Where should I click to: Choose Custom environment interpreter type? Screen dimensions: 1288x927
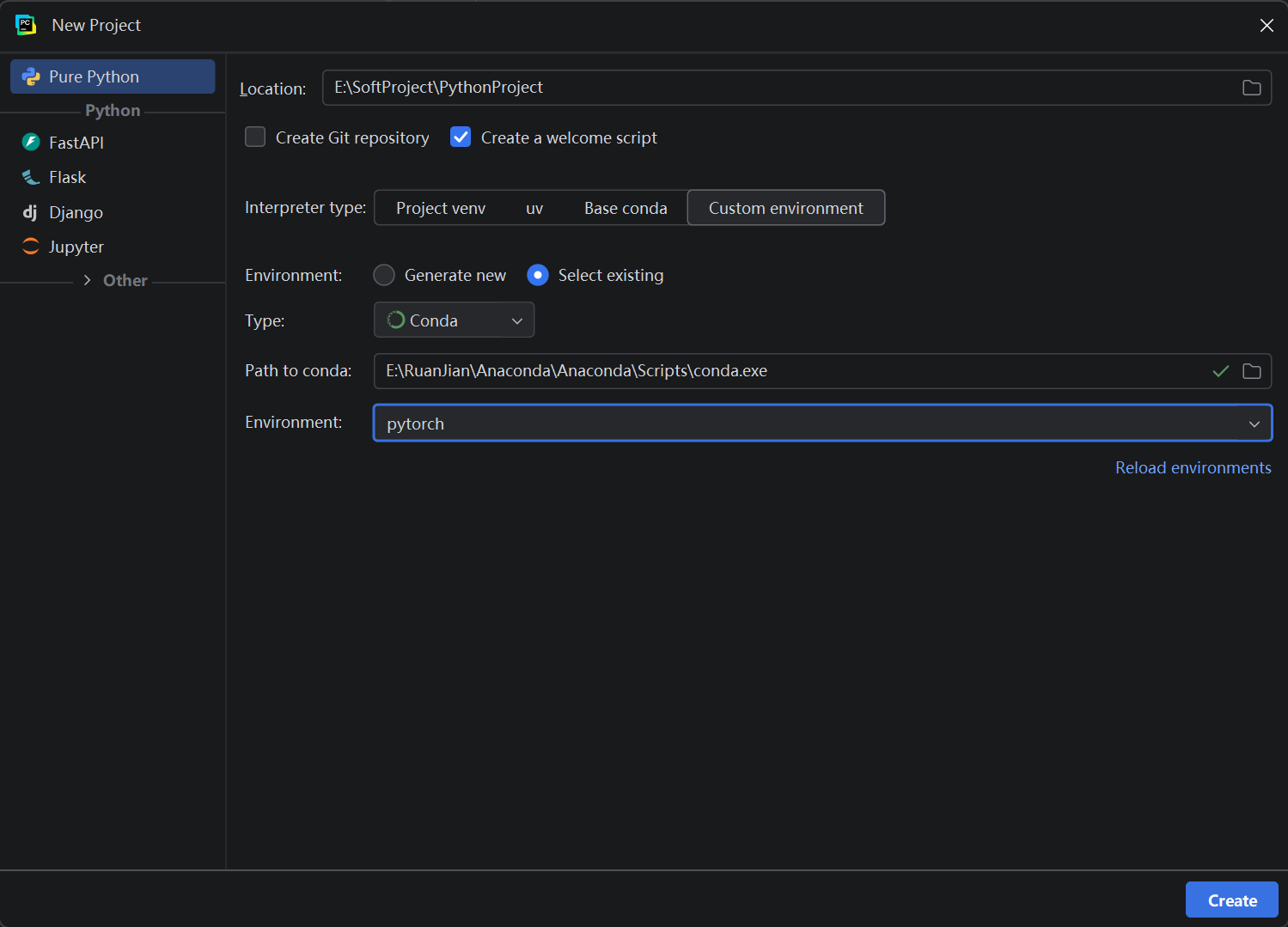click(x=786, y=208)
